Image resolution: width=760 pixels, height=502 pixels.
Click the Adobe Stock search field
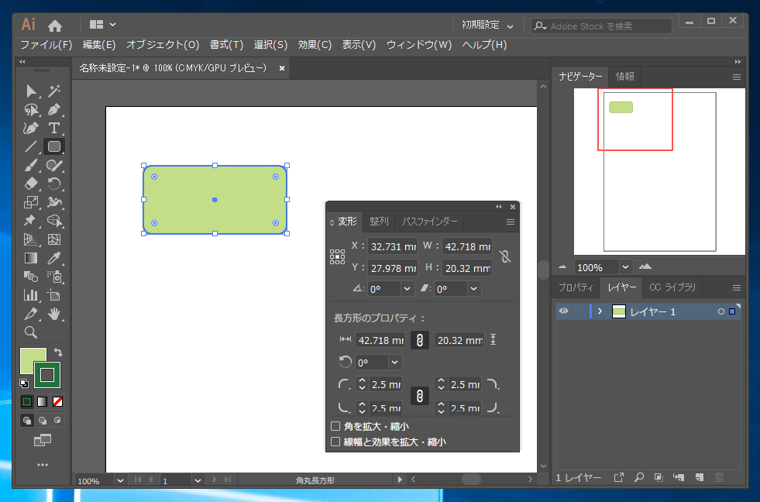tap(602, 26)
